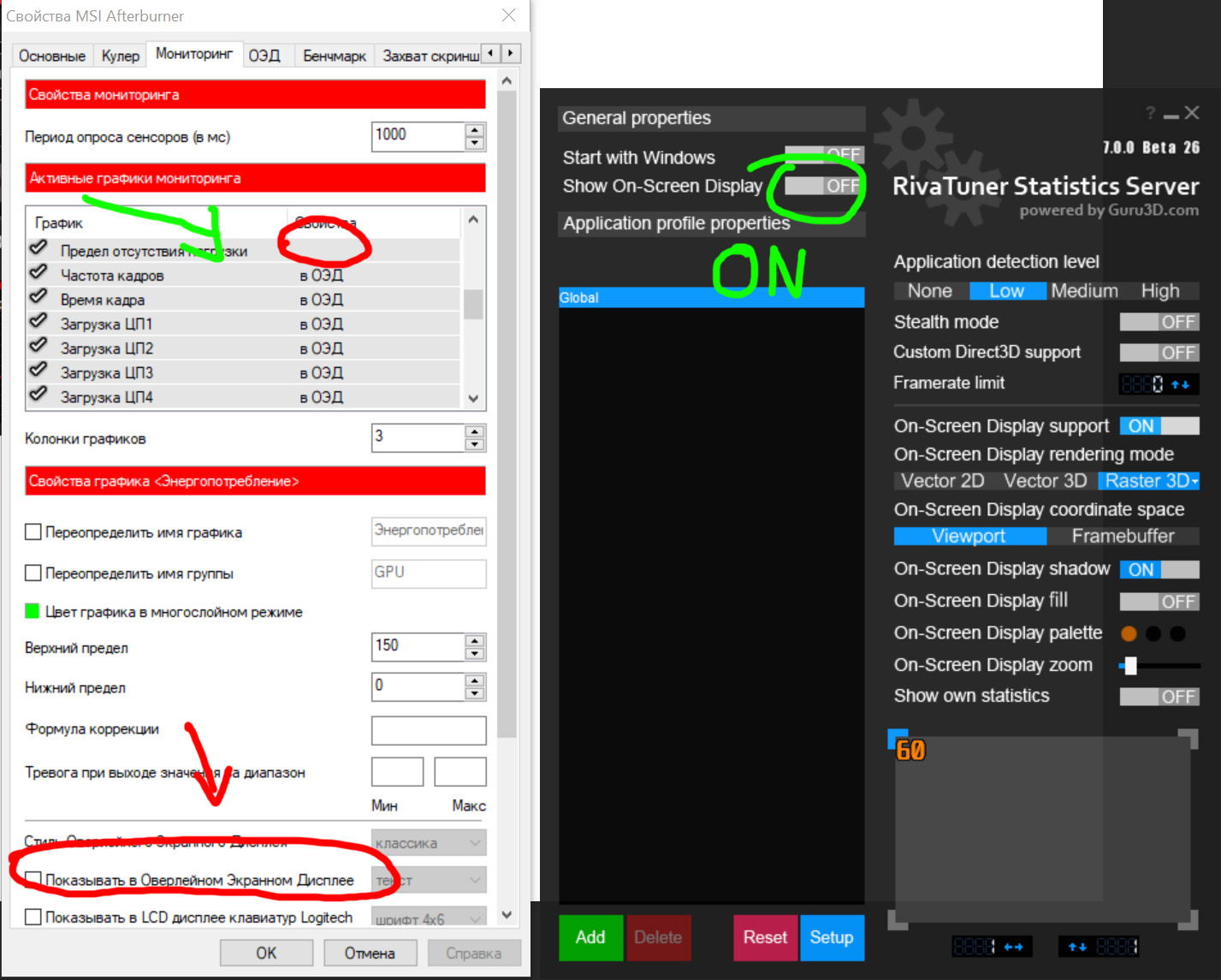Click the checkmark icon beside Частота кадров
The height and width of the screenshot is (980, 1221).
(x=39, y=273)
